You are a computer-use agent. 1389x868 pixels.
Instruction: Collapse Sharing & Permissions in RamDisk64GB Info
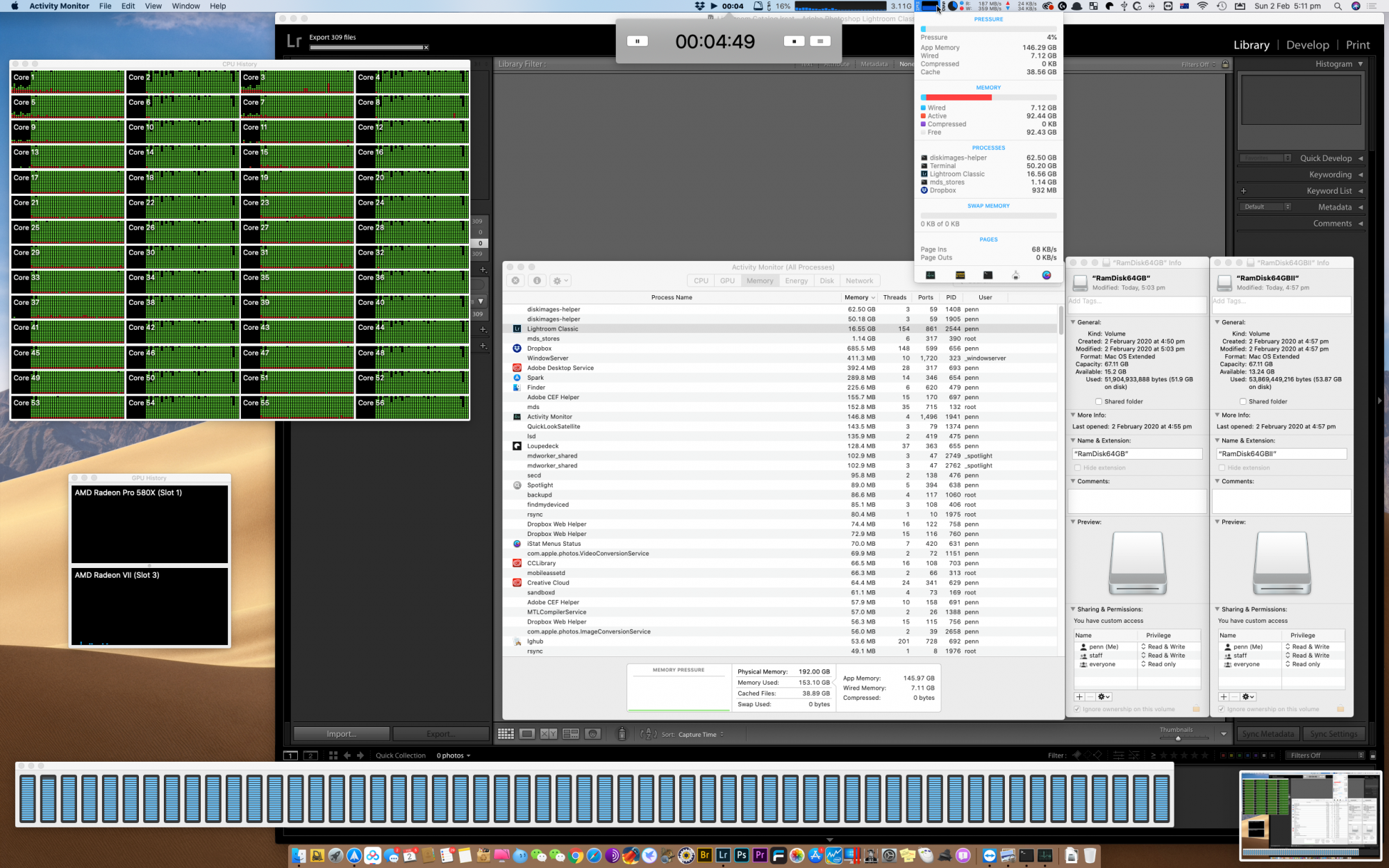click(1073, 610)
